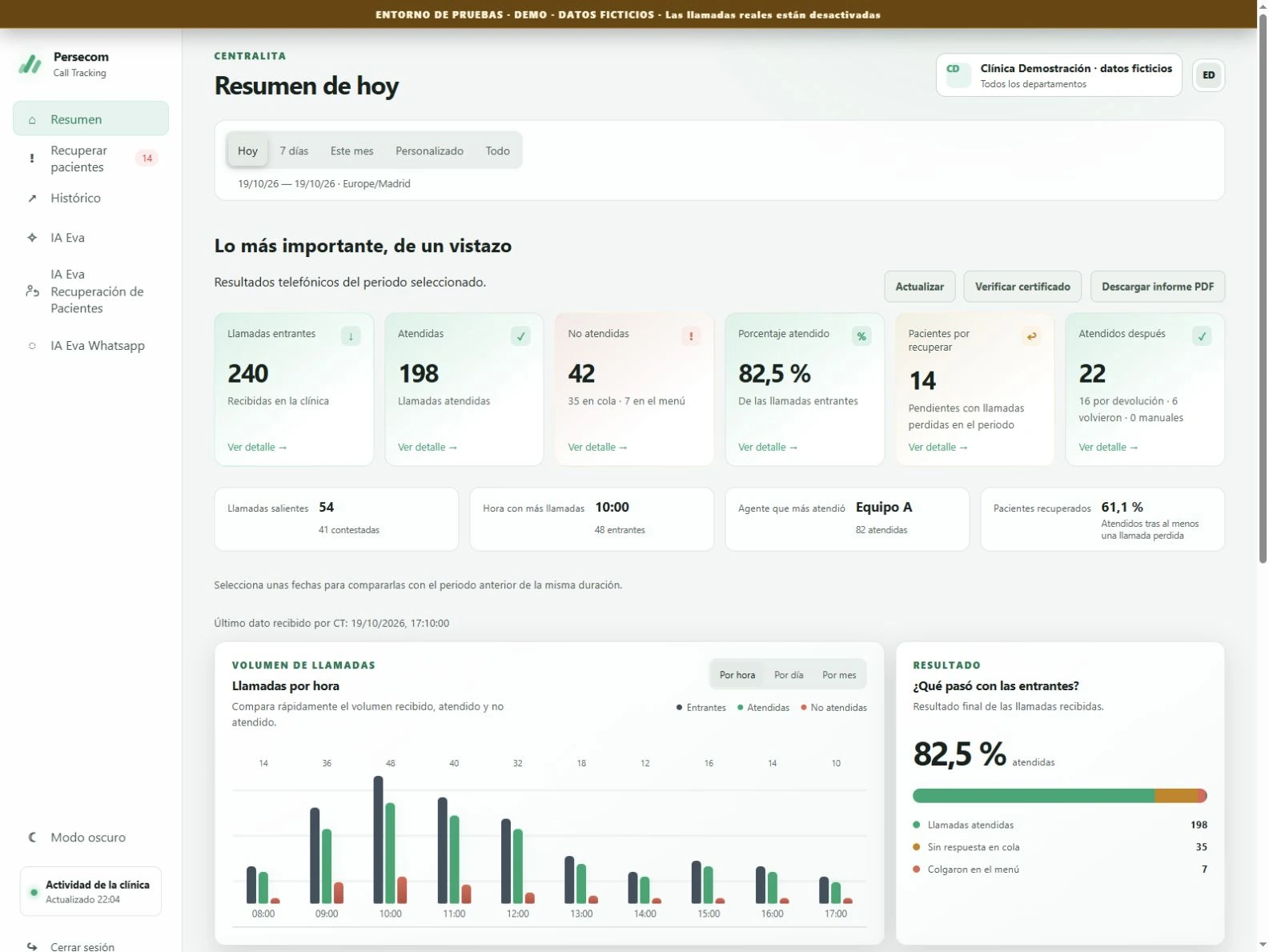Click the return-arrow icon on Pacientes por recuperar card
The height and width of the screenshot is (952, 1269).
coord(1032,336)
